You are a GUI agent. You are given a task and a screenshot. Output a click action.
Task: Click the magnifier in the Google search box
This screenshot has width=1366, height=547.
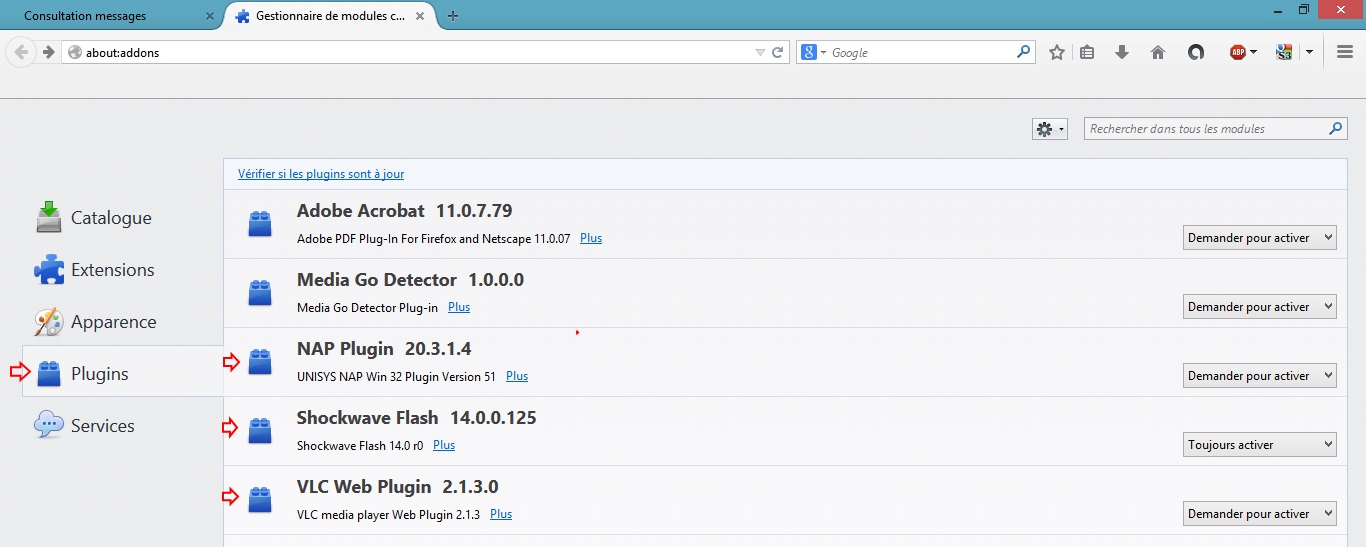pos(1023,52)
